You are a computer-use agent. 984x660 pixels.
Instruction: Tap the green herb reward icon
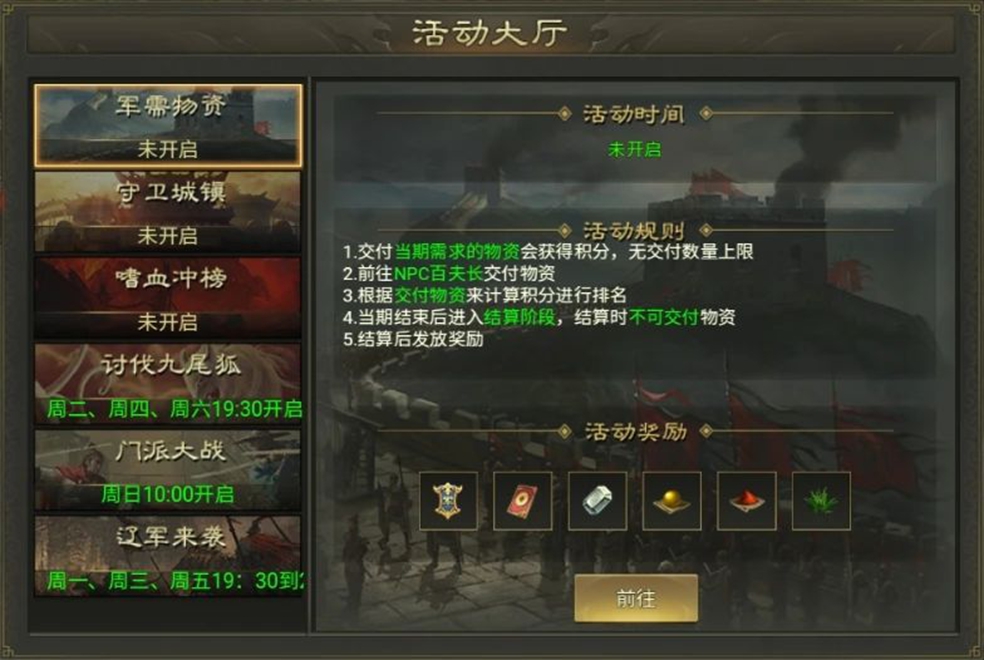[x=821, y=501]
